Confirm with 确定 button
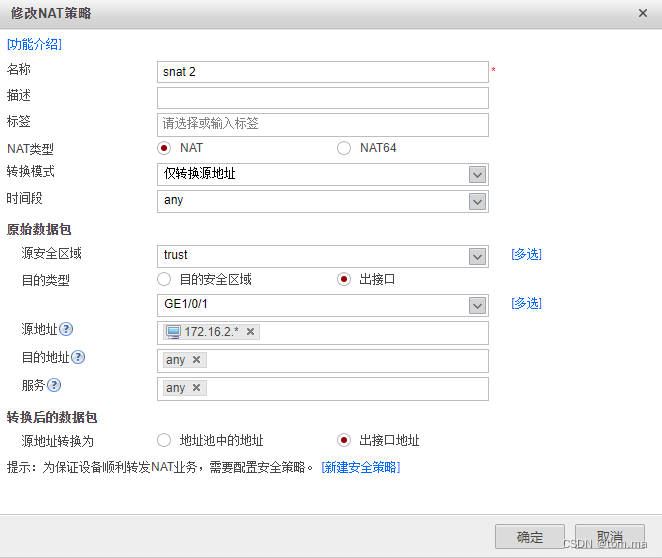The image size is (662, 558). 530,536
